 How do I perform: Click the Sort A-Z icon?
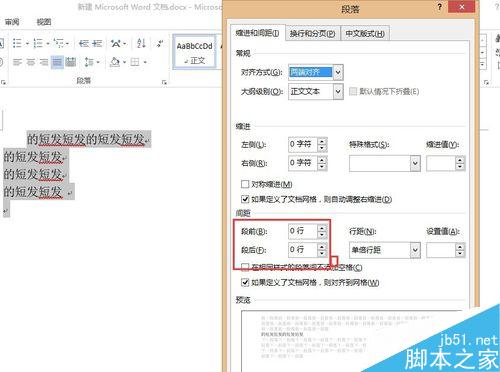tap(141, 43)
